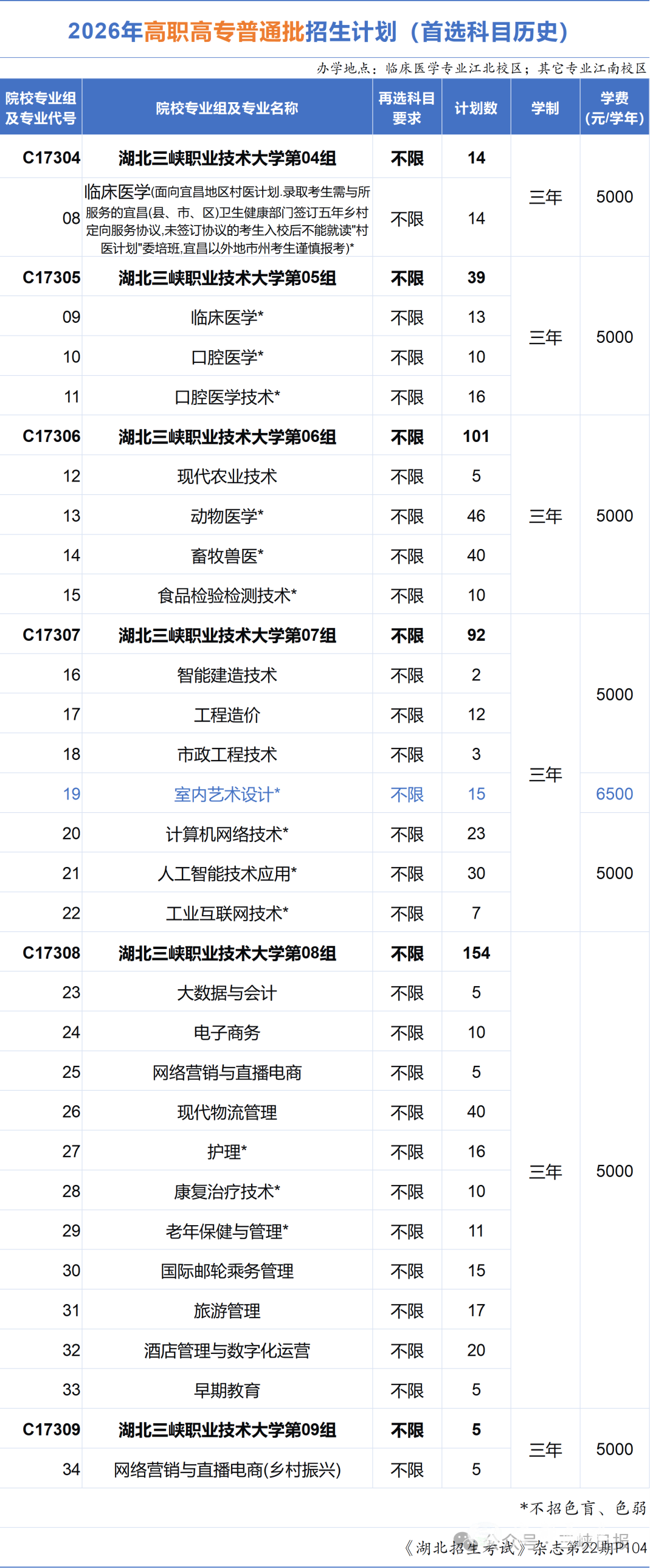Click the 临床医学 村医计划 description cell

227,218
